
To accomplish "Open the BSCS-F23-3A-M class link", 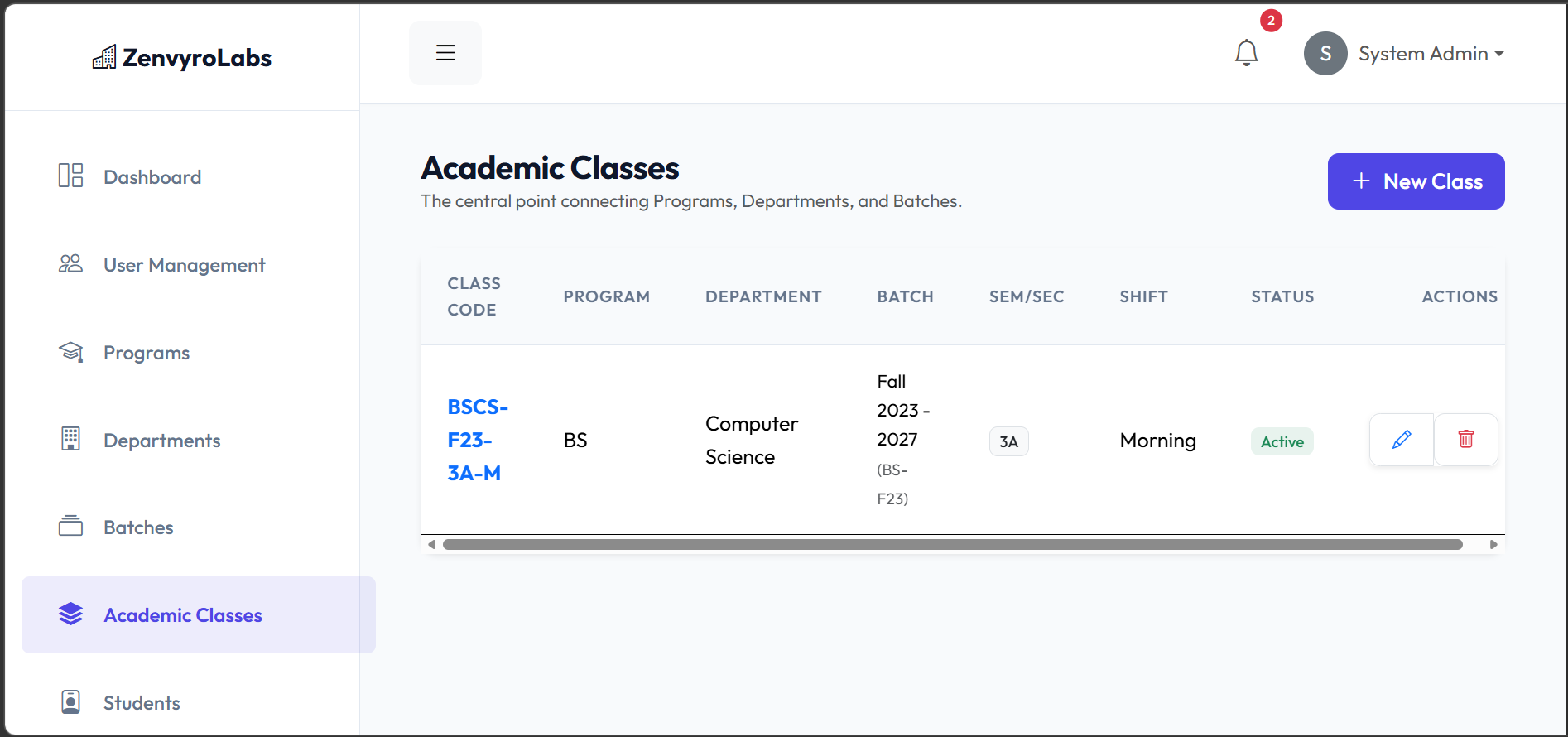I will point(478,440).
